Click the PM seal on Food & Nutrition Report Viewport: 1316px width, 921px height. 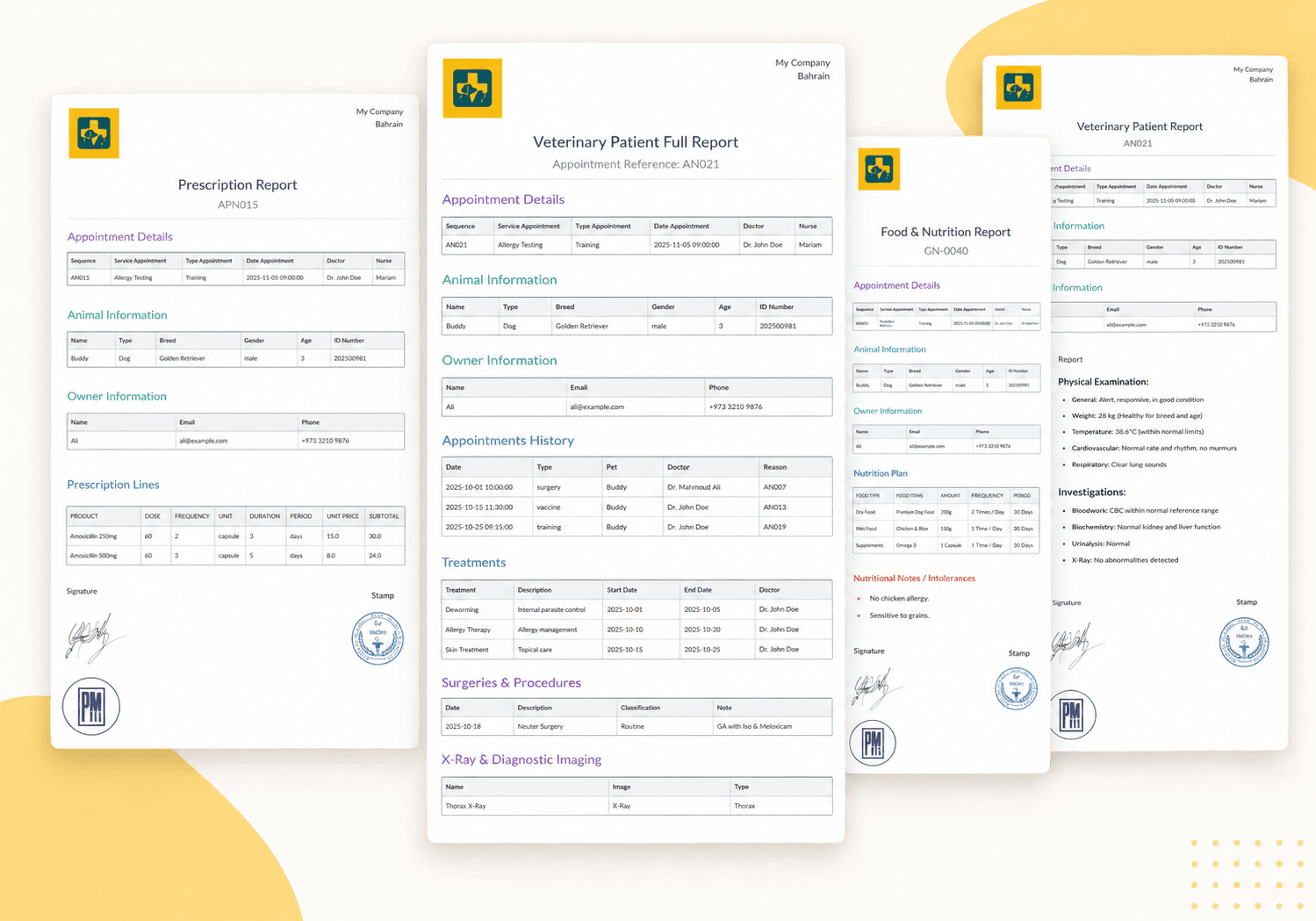point(873,743)
